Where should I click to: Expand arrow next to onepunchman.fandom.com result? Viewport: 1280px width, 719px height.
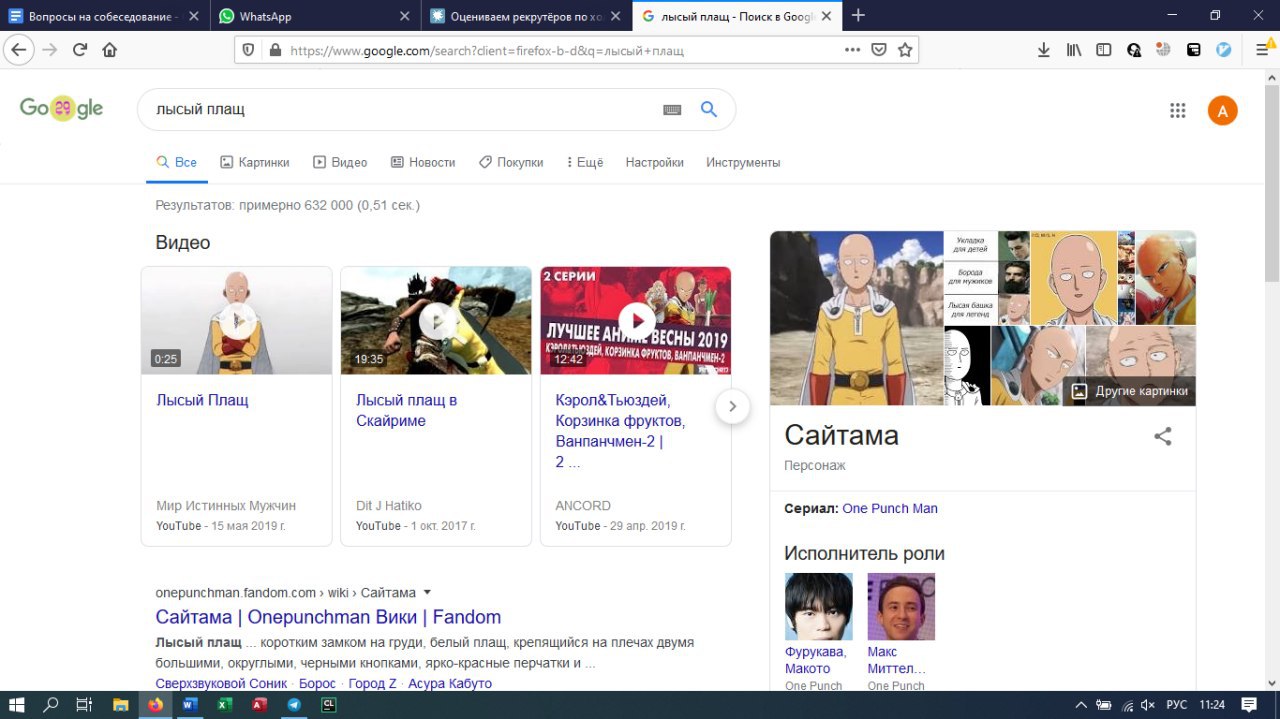click(427, 592)
